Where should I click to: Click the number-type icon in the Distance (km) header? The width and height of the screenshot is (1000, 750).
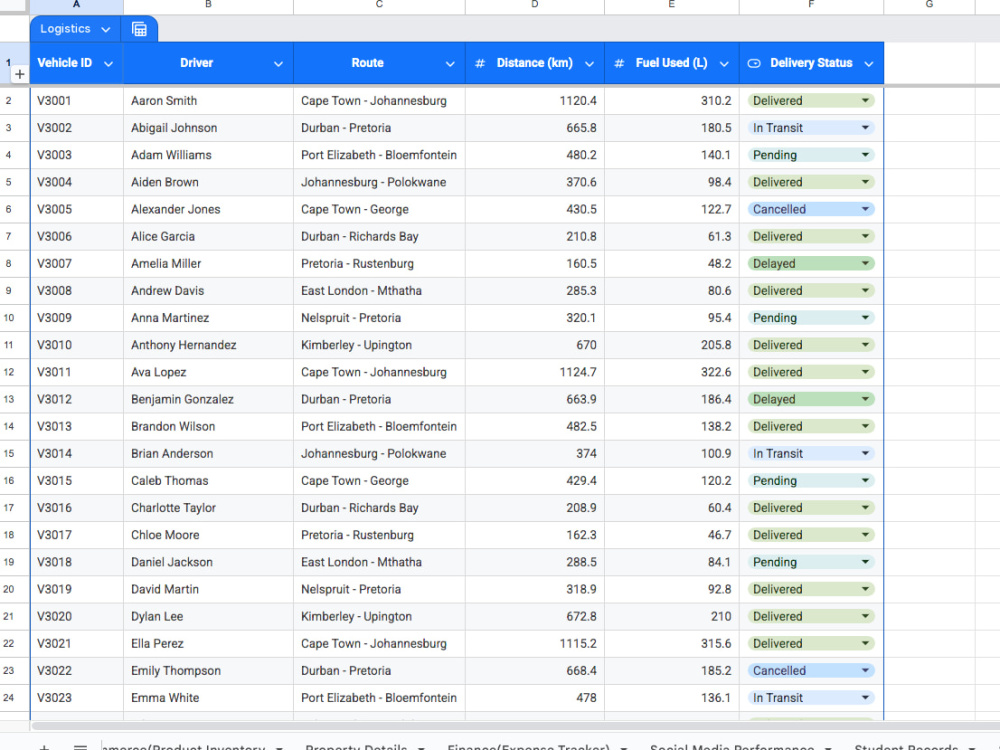[480, 63]
